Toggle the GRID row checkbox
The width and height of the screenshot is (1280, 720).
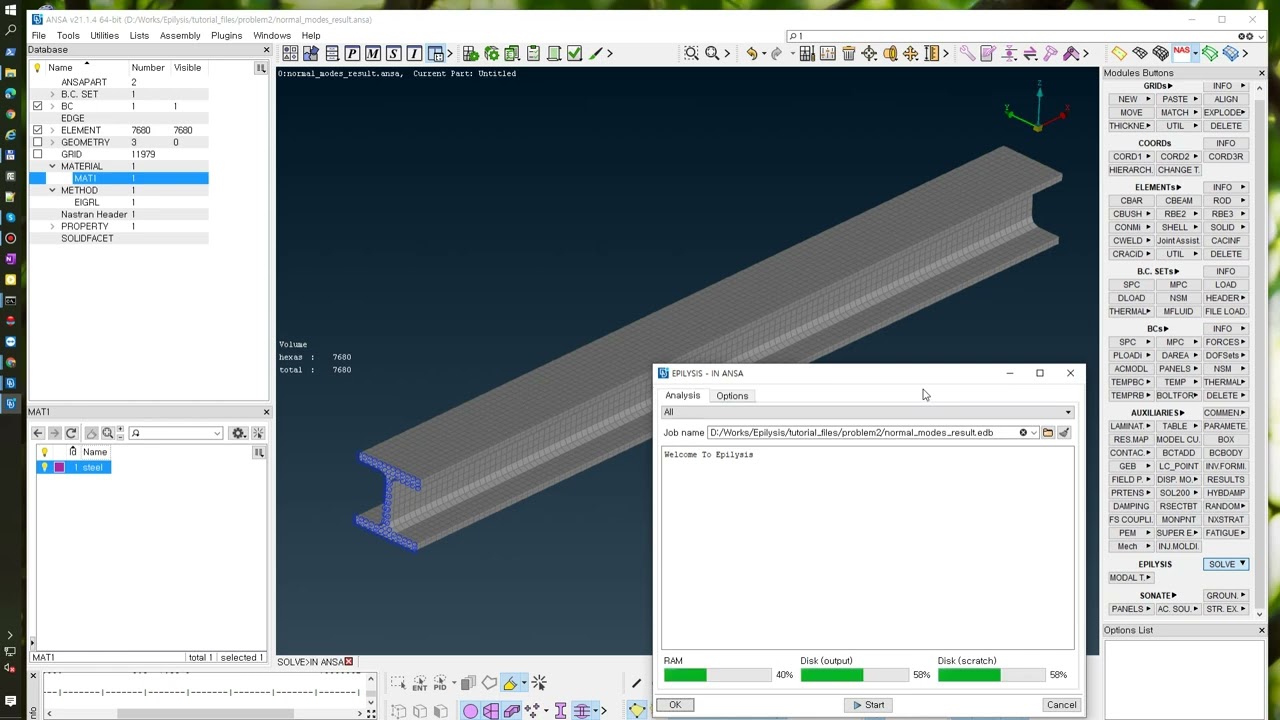(38, 154)
